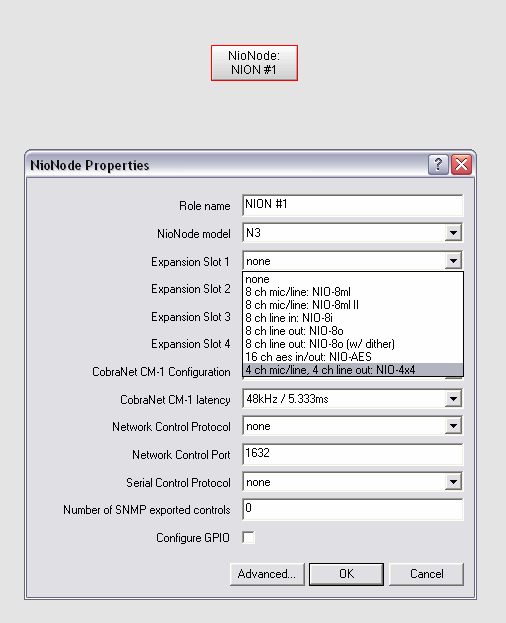This screenshot has height=623, width=506.
Task: Click the Advanced... button
Action: coord(267,574)
